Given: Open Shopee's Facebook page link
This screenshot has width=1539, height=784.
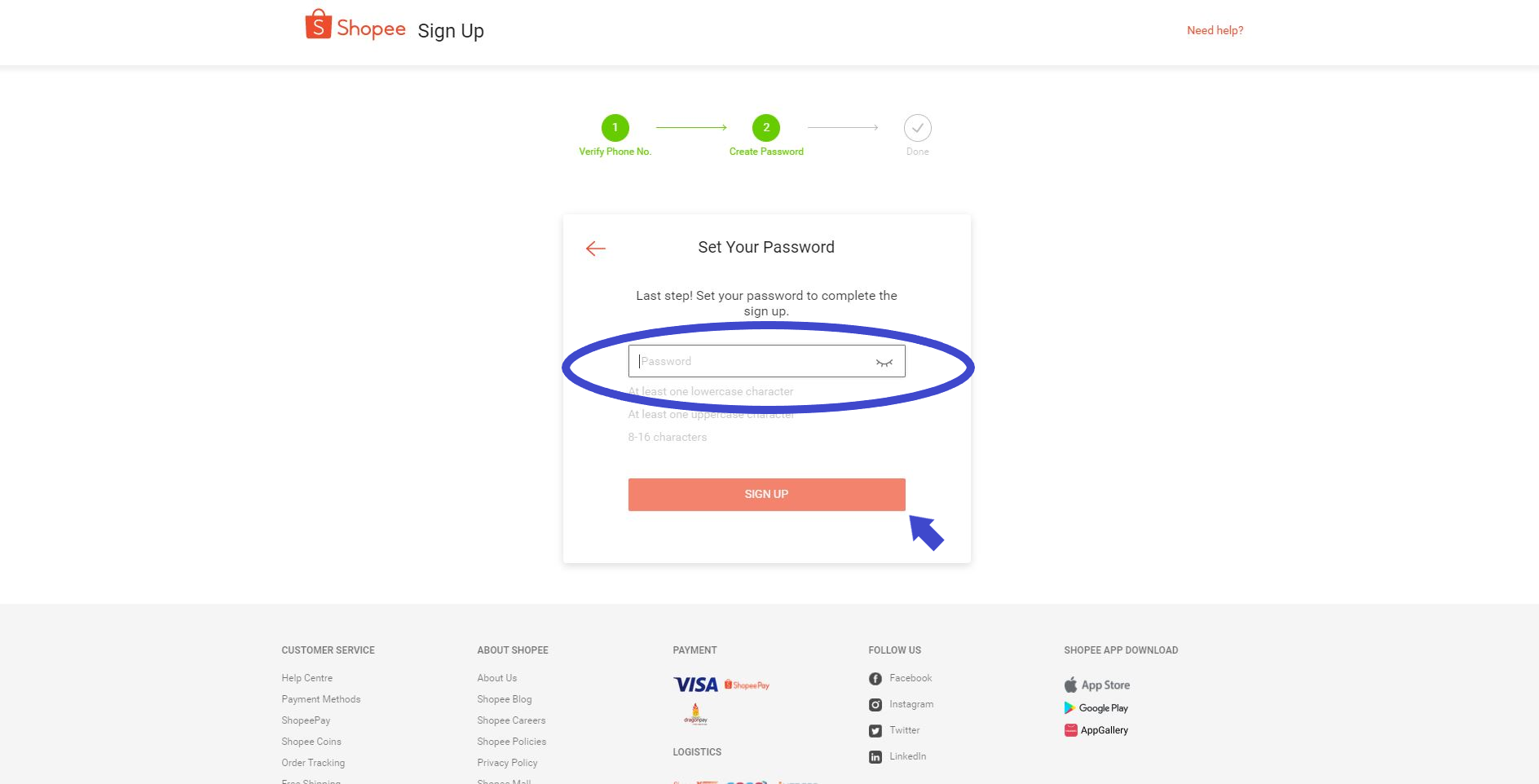Looking at the screenshot, I should [900, 678].
